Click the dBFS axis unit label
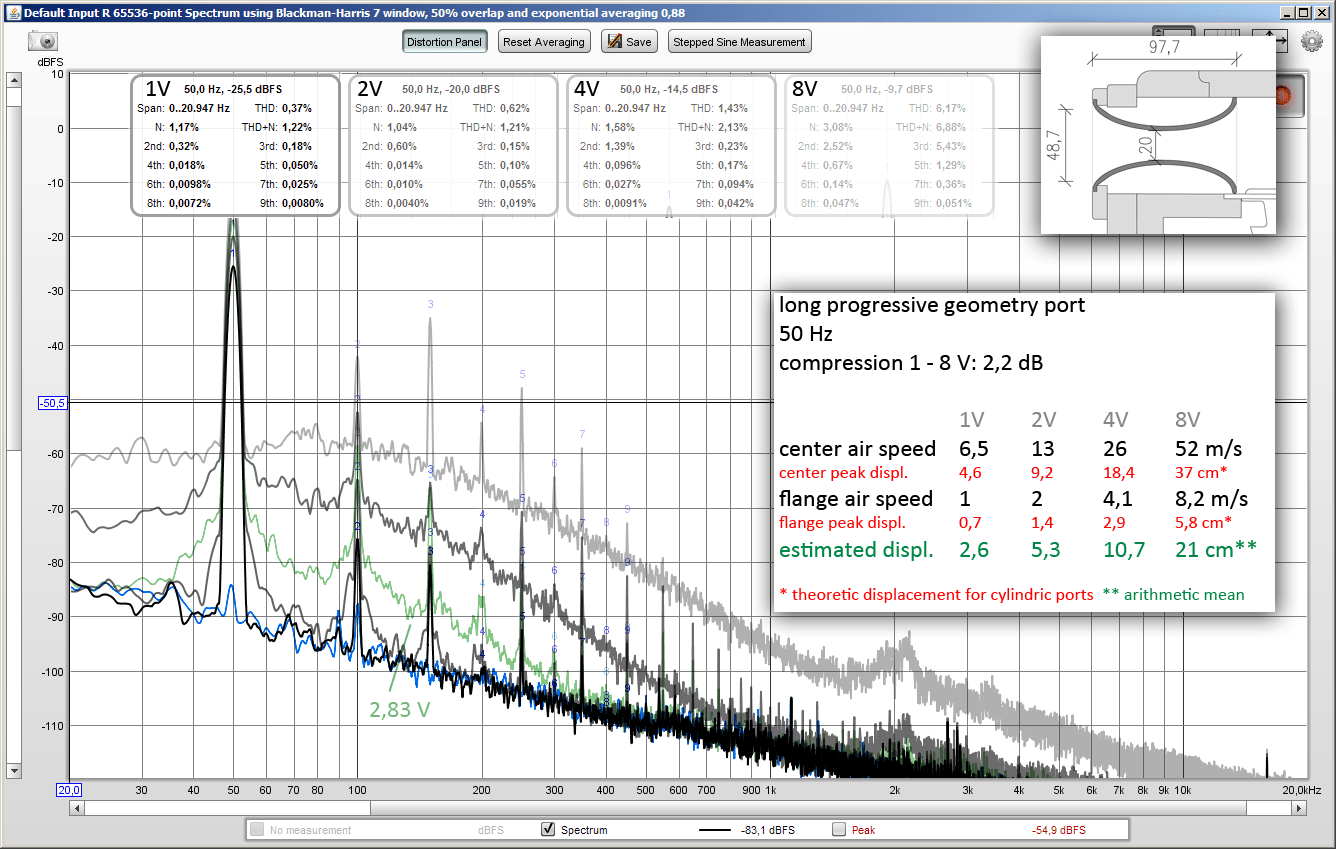The image size is (1336, 849). [50, 62]
